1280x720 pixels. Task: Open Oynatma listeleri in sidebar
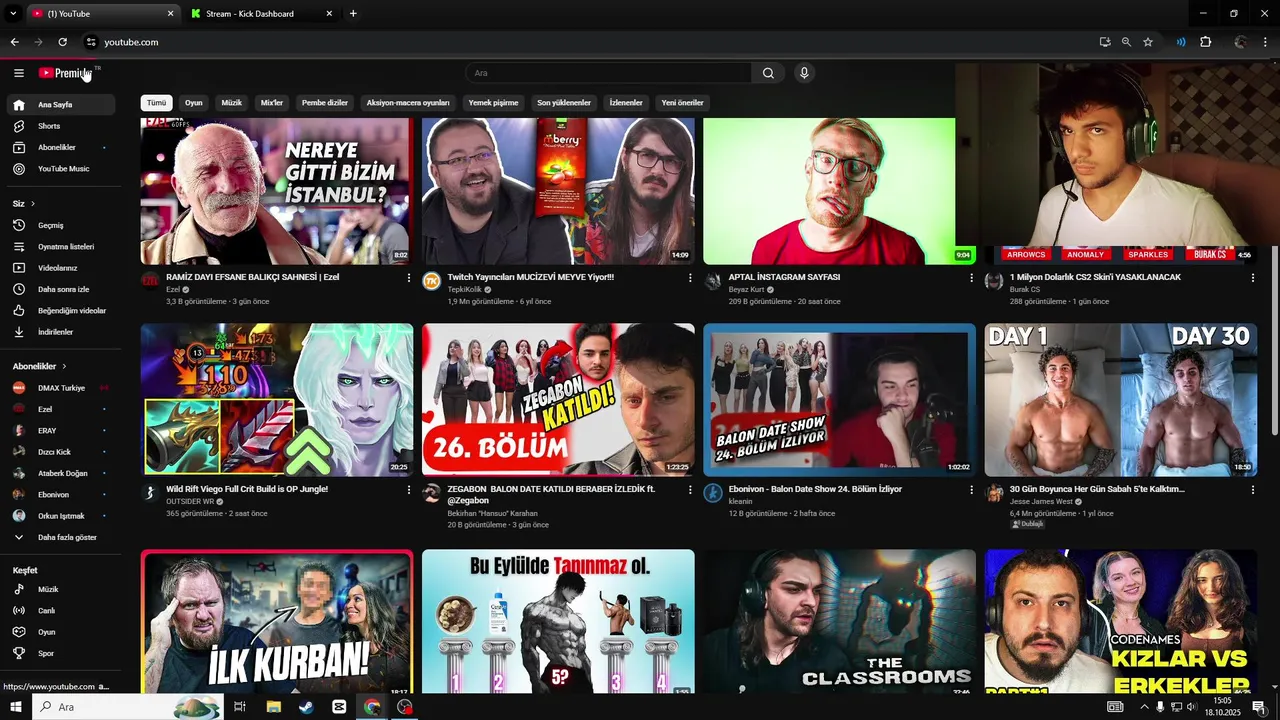tap(60, 246)
